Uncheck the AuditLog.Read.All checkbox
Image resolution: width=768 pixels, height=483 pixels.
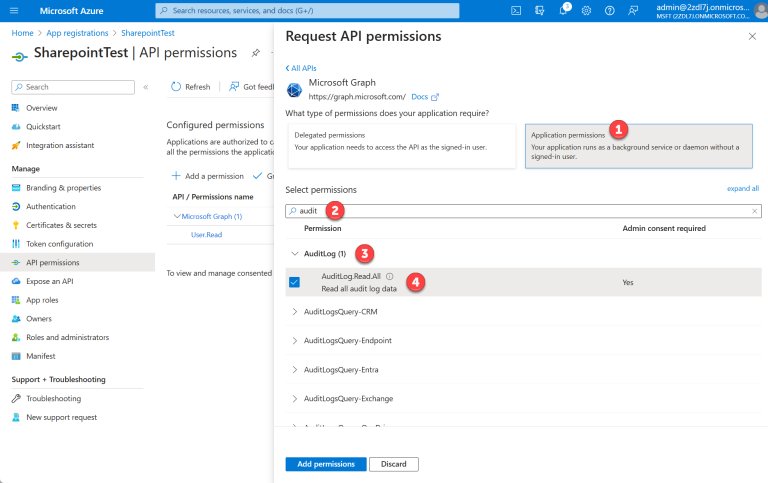tap(294, 282)
